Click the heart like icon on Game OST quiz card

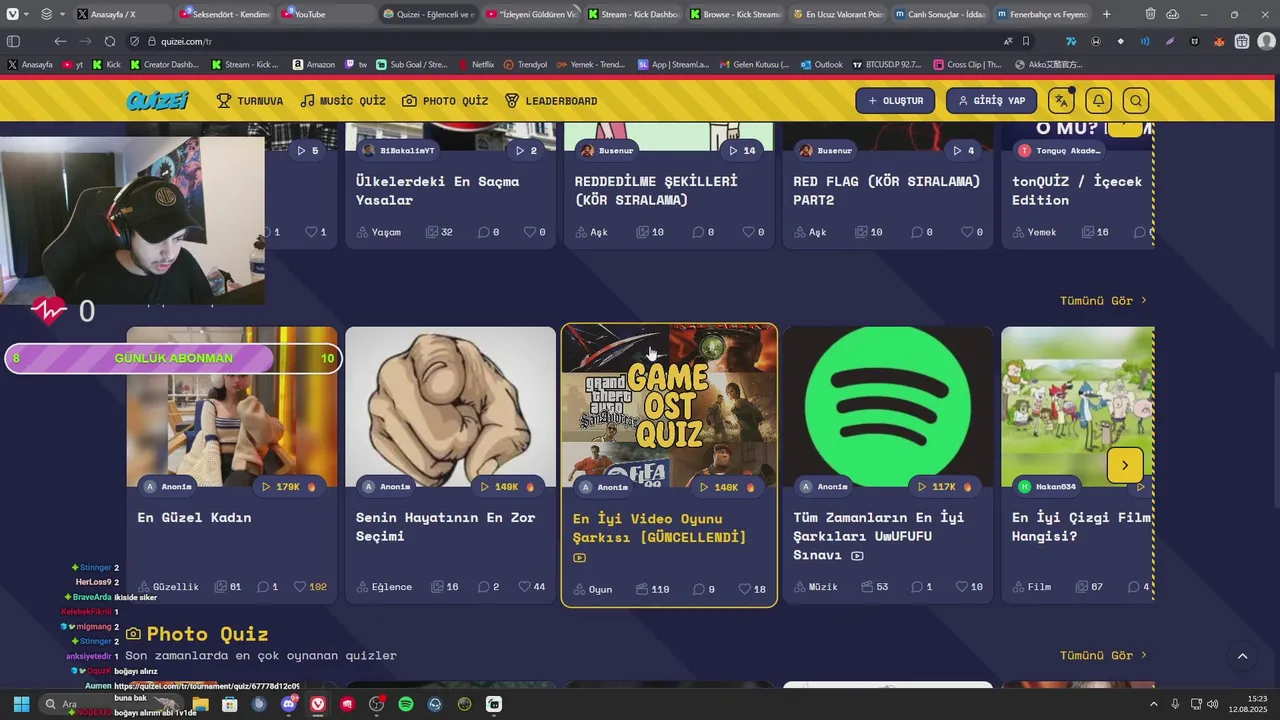pos(745,589)
